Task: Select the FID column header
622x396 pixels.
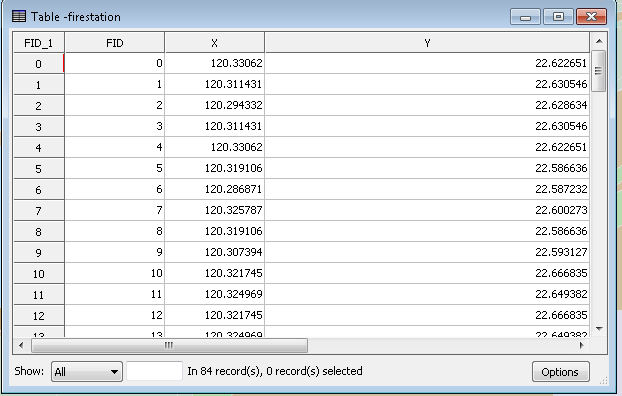Action: click(x=115, y=42)
